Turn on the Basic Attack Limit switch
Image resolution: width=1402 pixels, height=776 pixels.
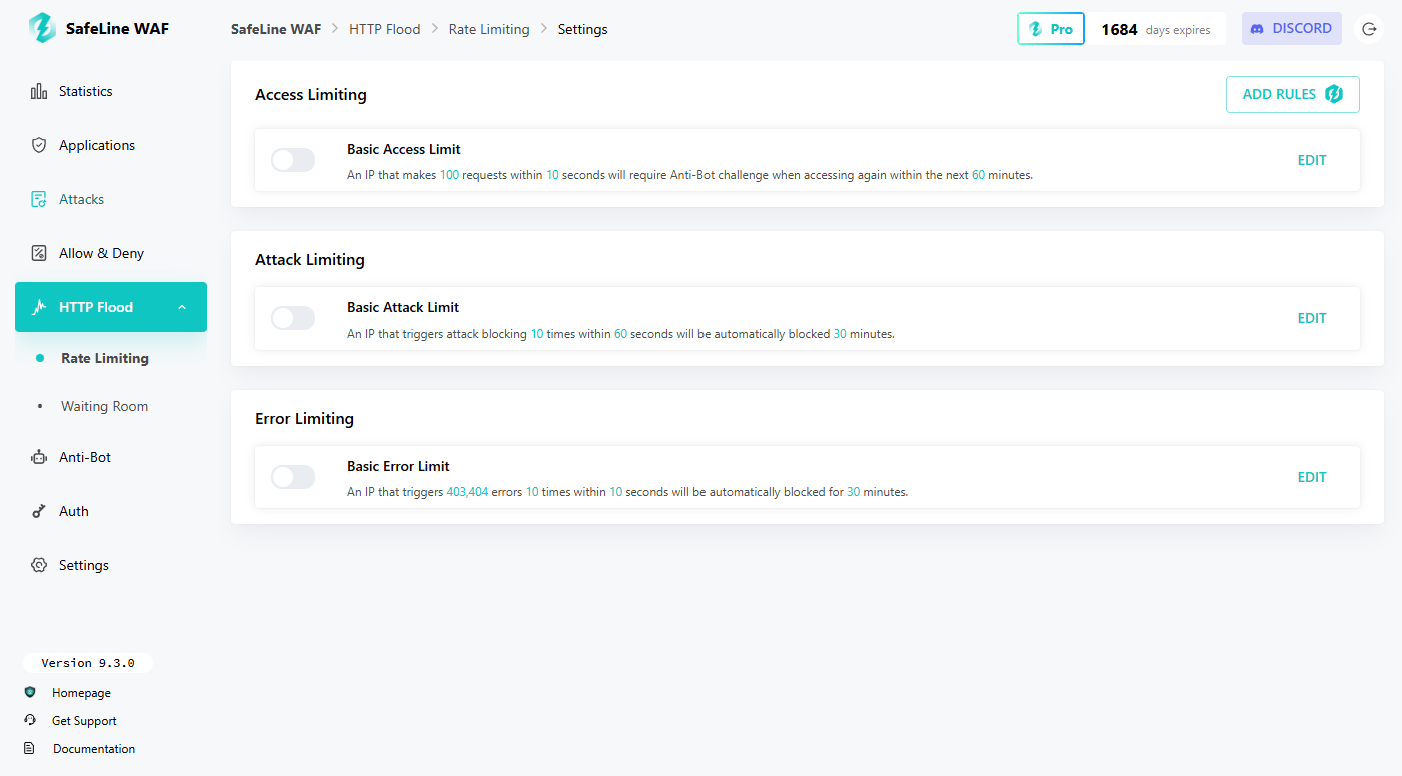click(x=293, y=318)
